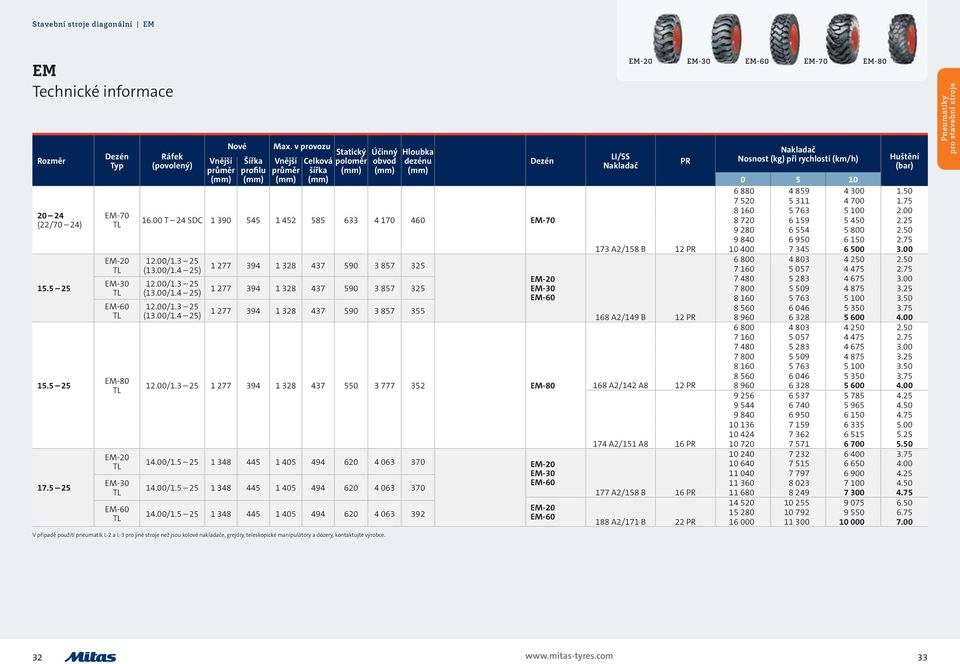
Task: Click the 'Nakladač Nosnost (kg) při rychlosti' header
Action: pyautogui.click(x=798, y=154)
